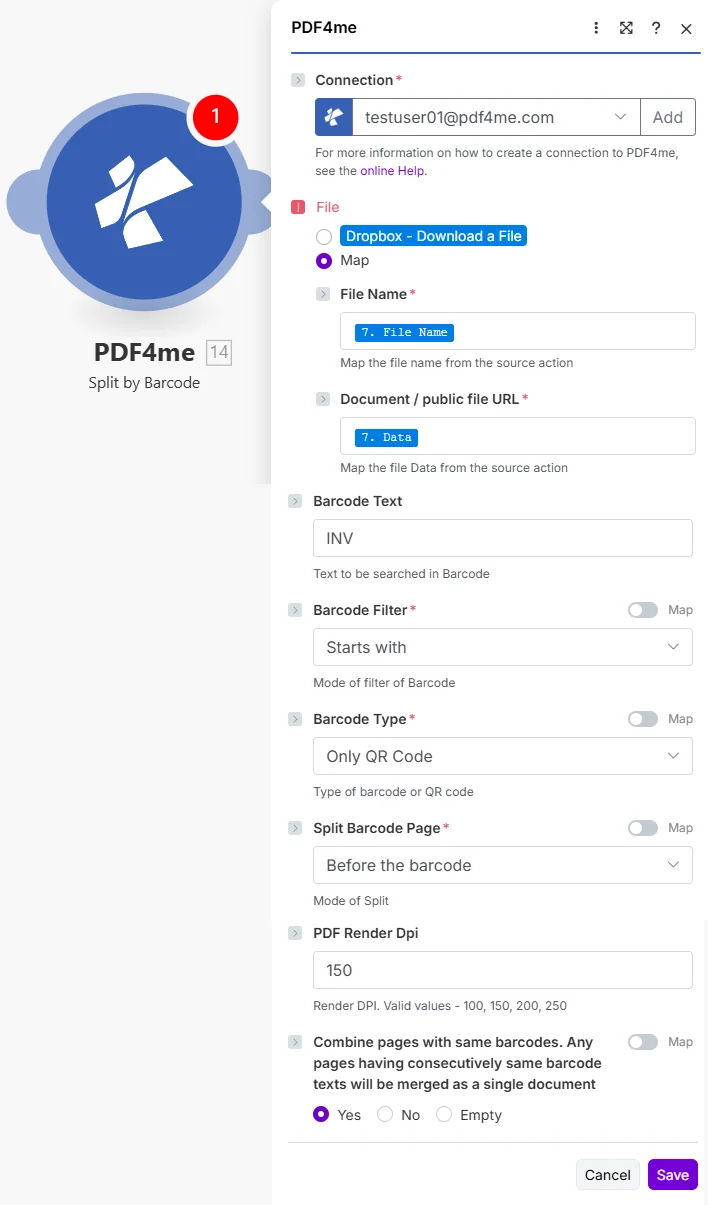Open the Barcode Filter Starts with dropdown
The height and width of the screenshot is (1205, 708).
tap(503, 647)
